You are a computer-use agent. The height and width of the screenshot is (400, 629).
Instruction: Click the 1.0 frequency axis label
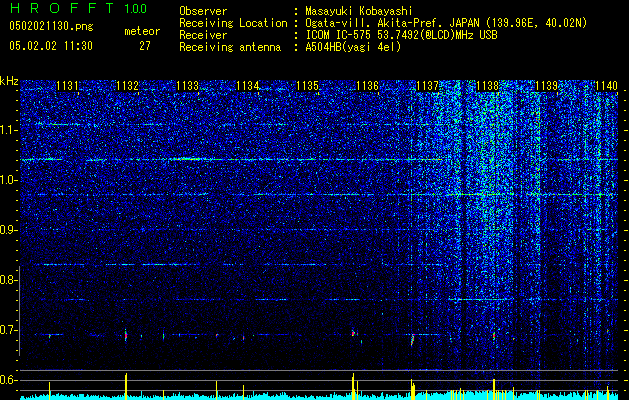[x=9, y=180]
